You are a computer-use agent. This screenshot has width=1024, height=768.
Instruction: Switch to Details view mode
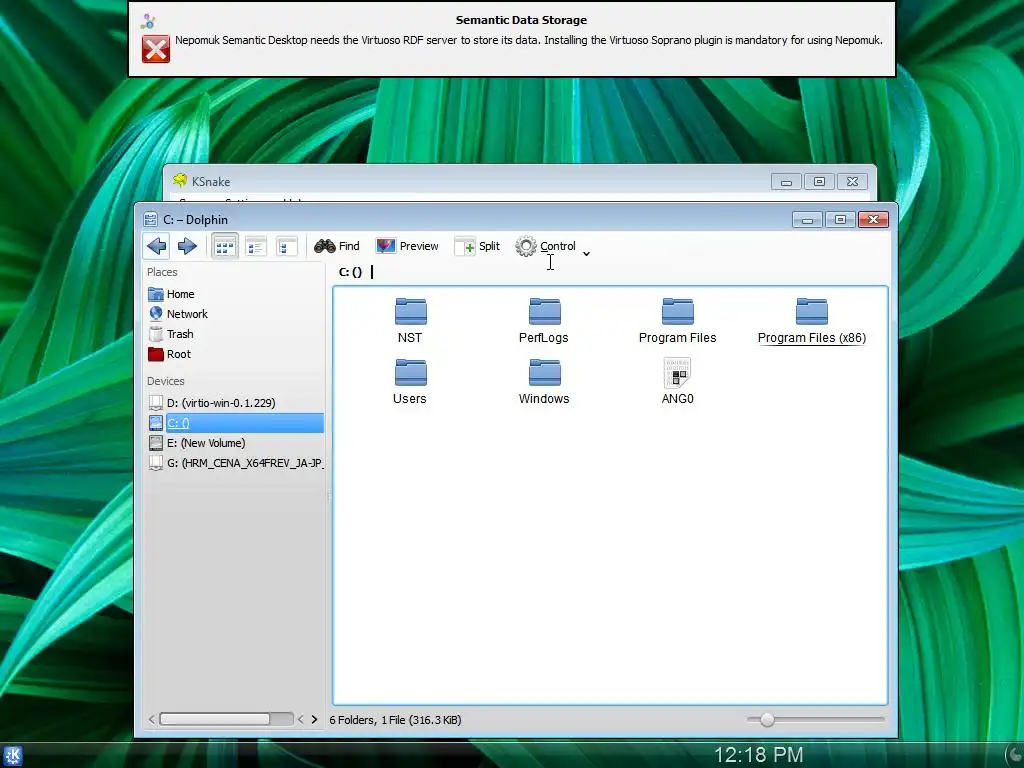click(x=287, y=247)
